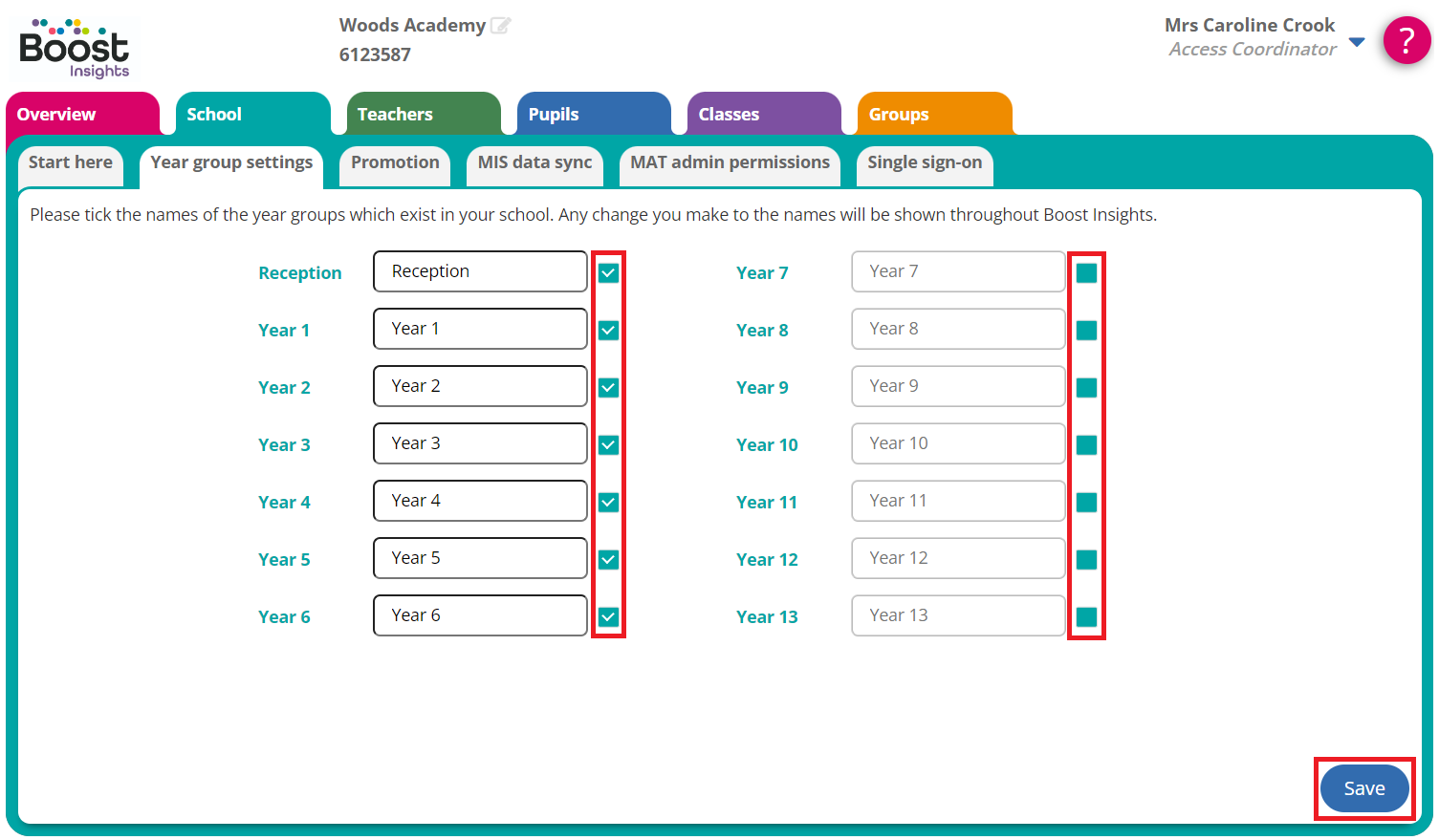Click the edit pencil icon beside Woods Academy
Image resolution: width=1439 pixels, height=840 pixels.
pyautogui.click(x=500, y=26)
